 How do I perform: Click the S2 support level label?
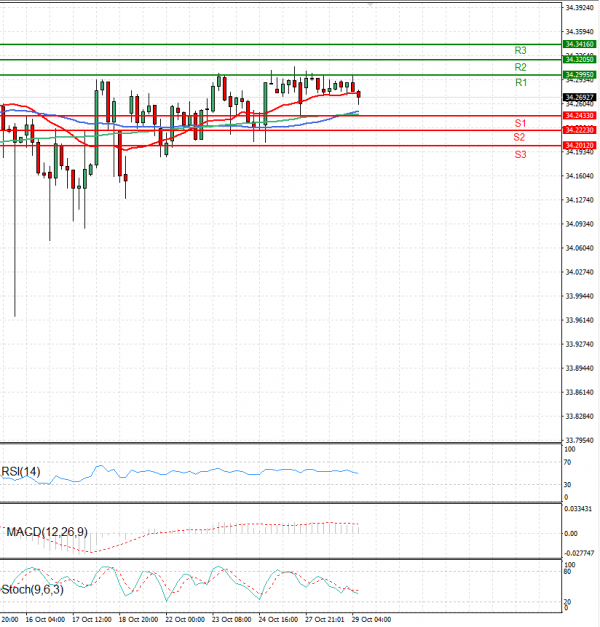click(519, 138)
